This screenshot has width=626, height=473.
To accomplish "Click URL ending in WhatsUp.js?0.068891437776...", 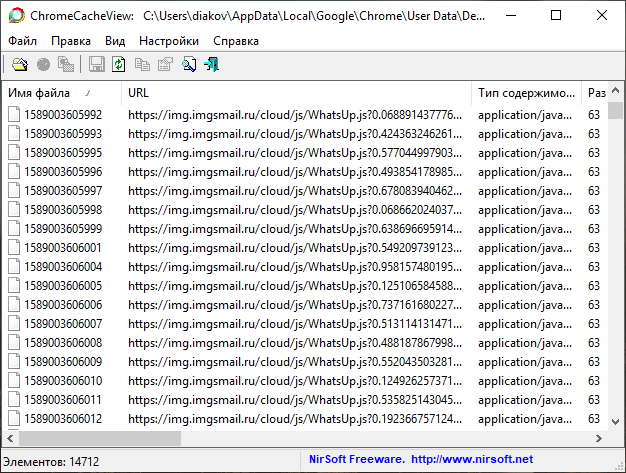I will [x=295, y=115].
